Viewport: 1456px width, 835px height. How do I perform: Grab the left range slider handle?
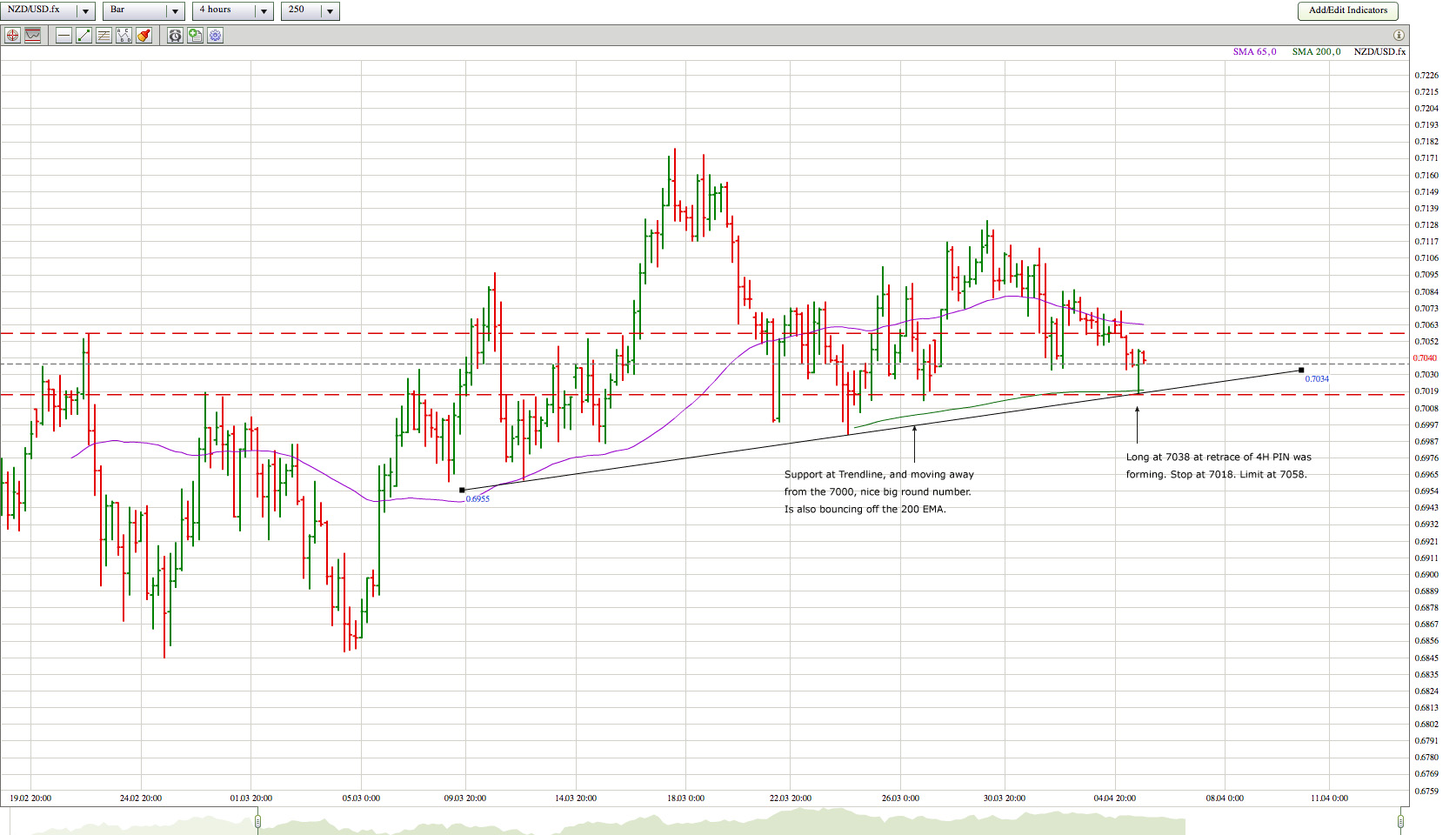pyautogui.click(x=257, y=821)
